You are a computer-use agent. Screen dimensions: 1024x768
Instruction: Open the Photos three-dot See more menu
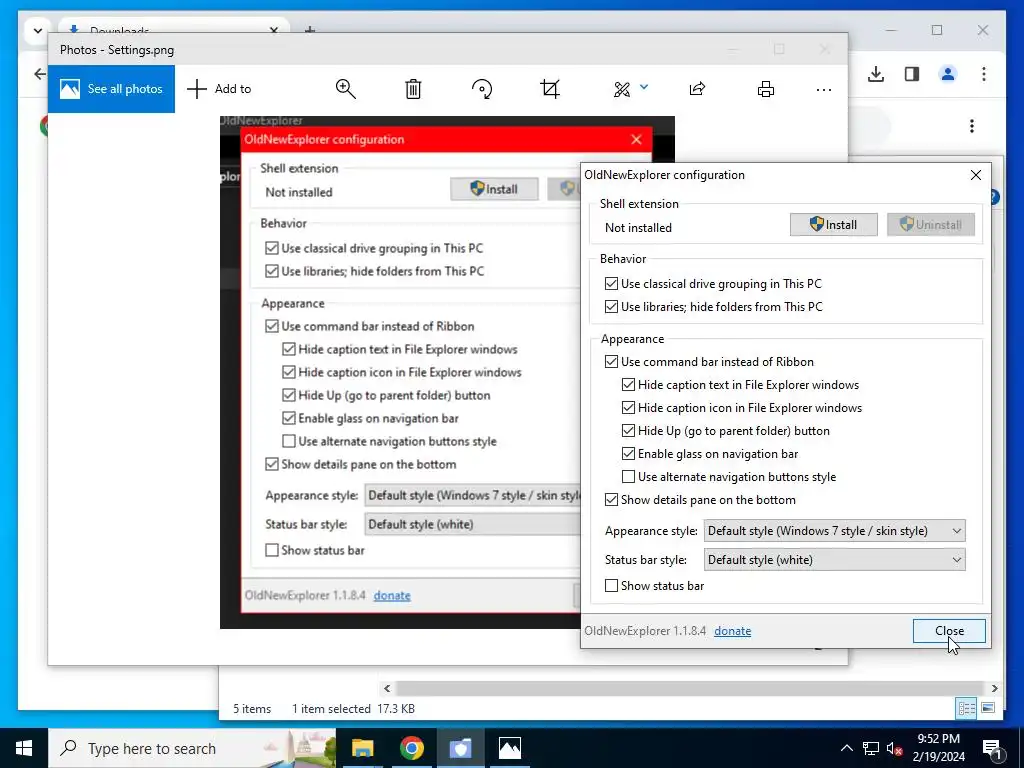point(824,89)
